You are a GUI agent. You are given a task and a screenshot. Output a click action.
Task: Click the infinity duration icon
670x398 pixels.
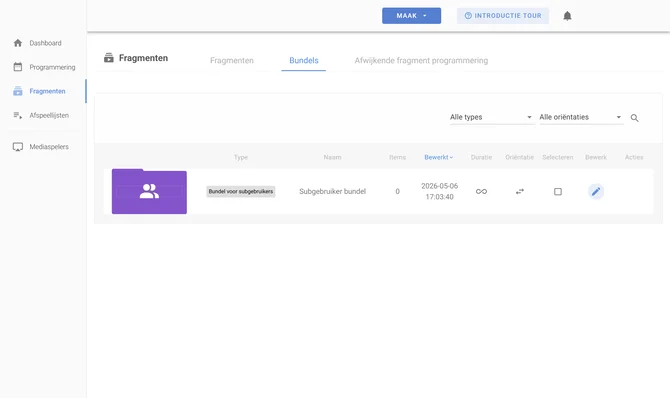[x=481, y=192]
